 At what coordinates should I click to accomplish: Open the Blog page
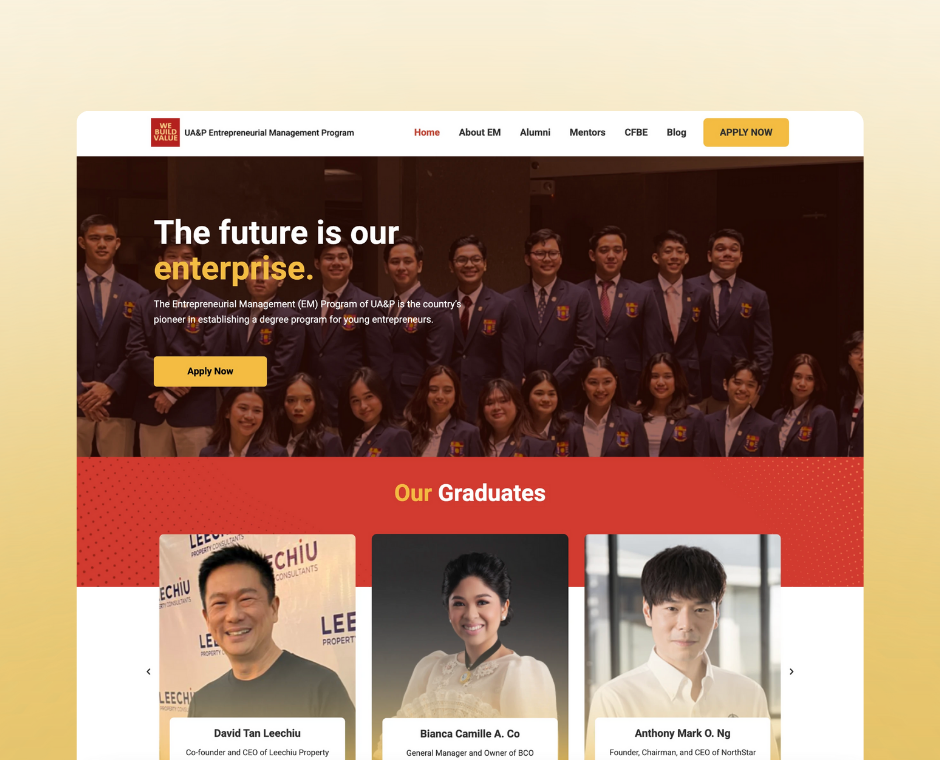pyautogui.click(x=676, y=132)
